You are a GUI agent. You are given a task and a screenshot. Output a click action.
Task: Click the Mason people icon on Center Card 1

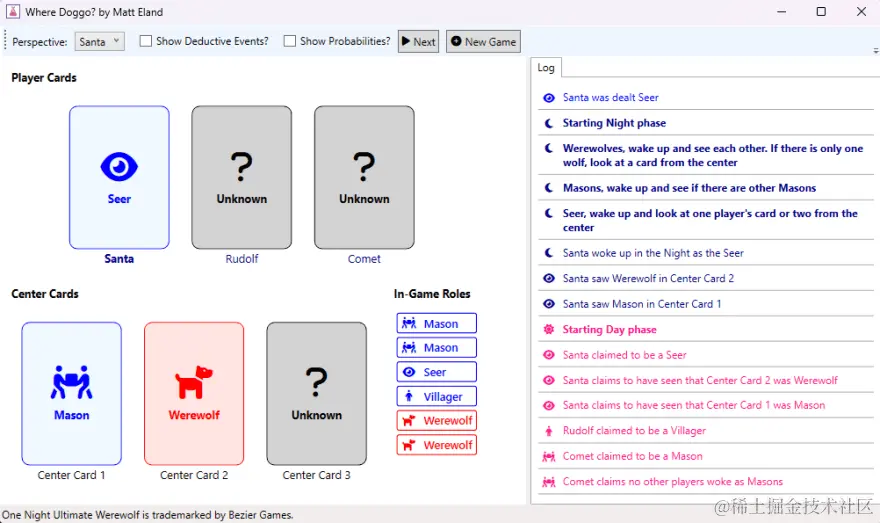[x=71, y=382]
